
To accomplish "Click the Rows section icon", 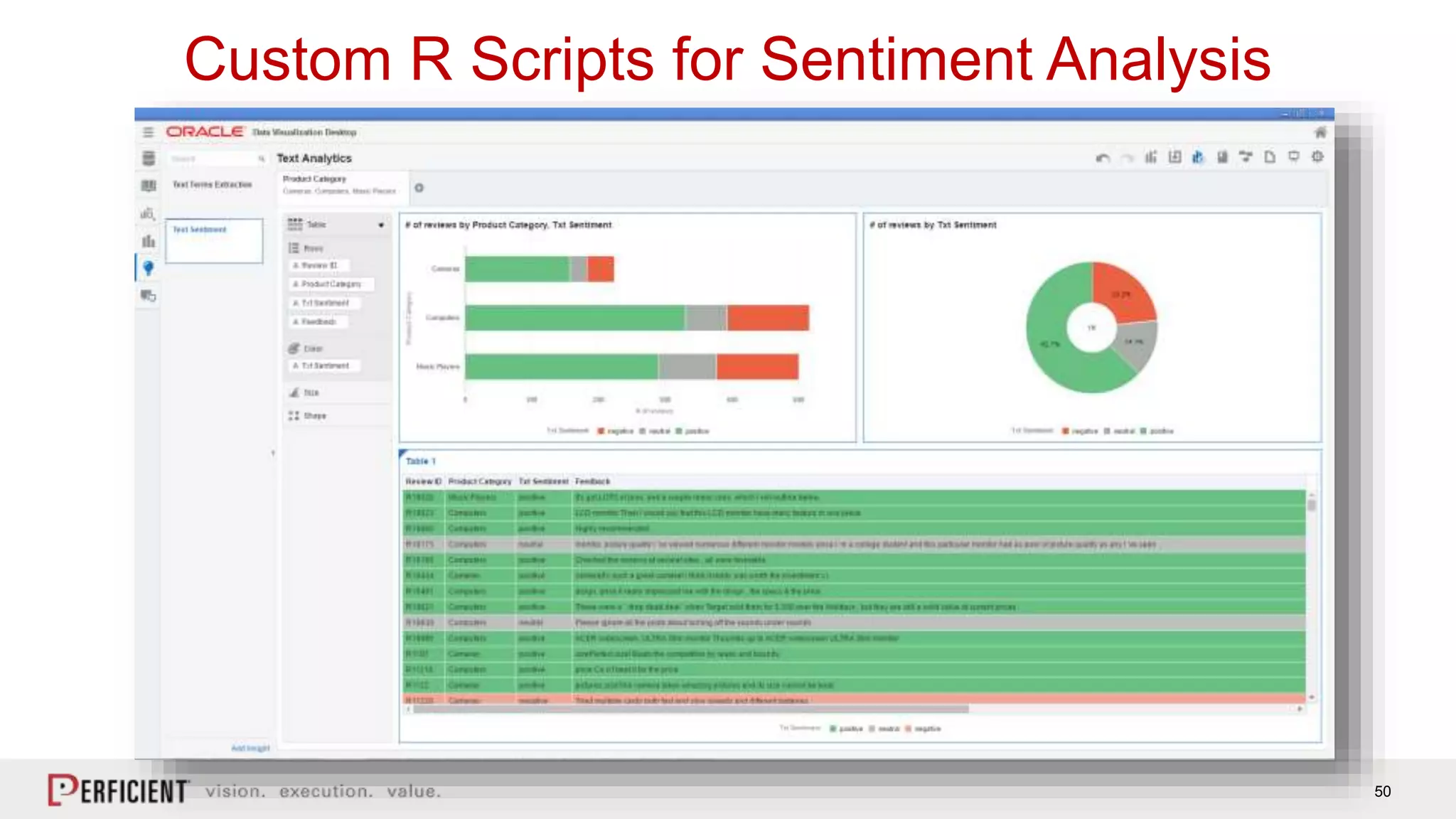I will pos(294,248).
